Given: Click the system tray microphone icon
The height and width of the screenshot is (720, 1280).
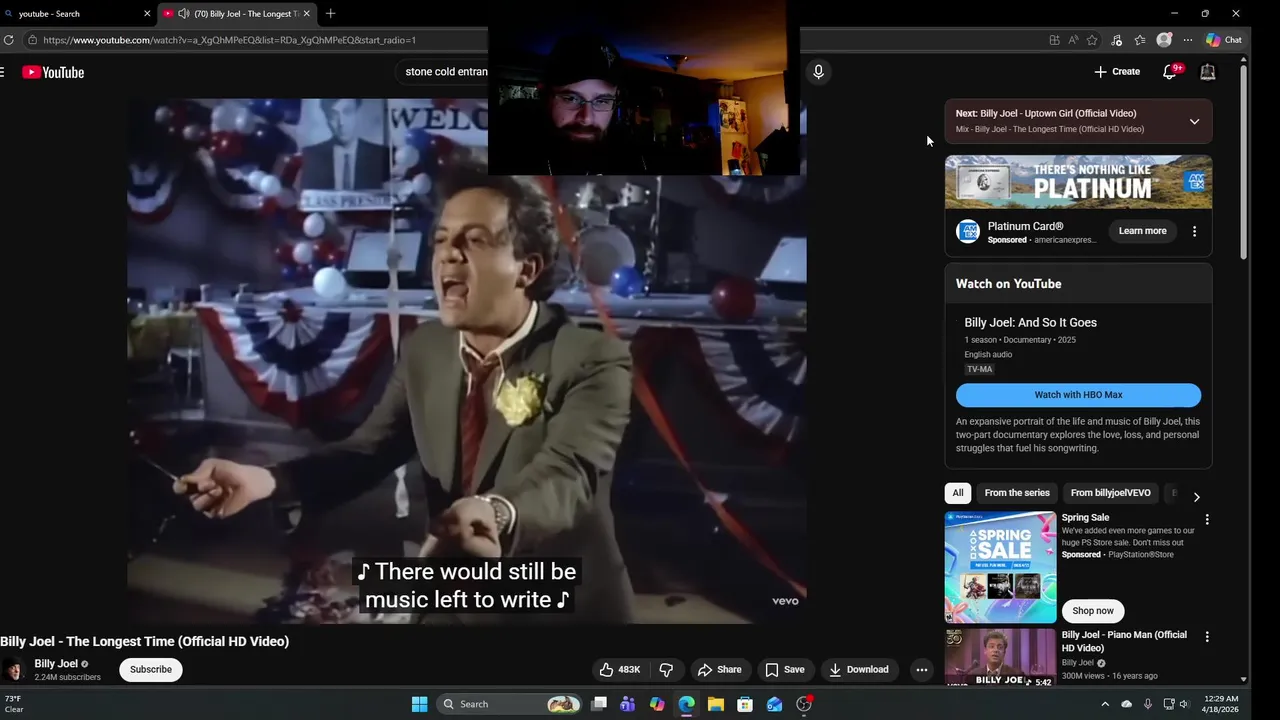Looking at the screenshot, I should pyautogui.click(x=1148, y=704).
